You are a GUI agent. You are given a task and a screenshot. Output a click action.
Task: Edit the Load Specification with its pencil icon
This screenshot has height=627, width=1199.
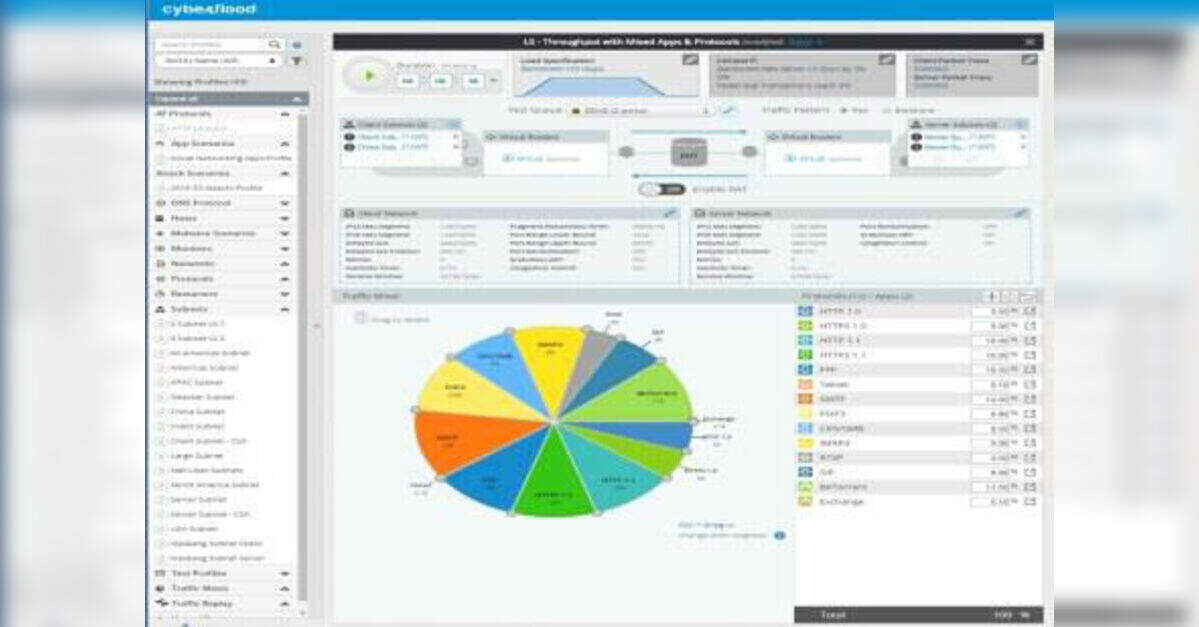[690, 60]
